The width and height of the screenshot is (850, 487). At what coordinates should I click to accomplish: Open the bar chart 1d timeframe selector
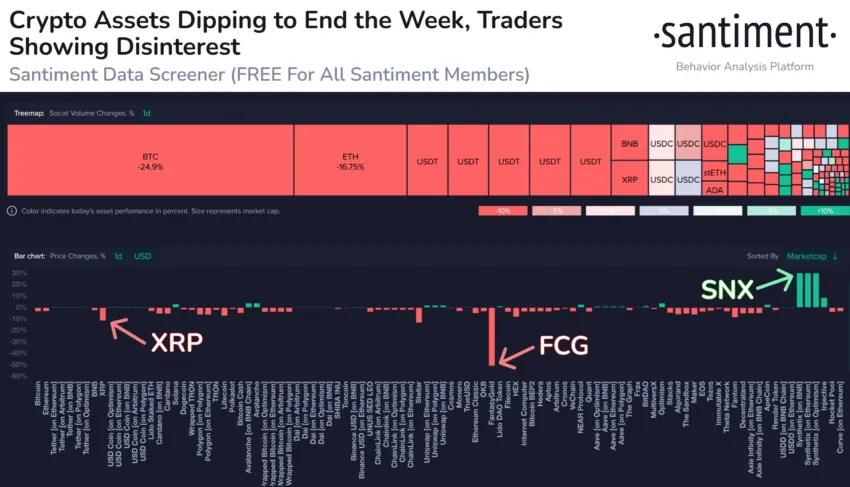click(x=118, y=256)
